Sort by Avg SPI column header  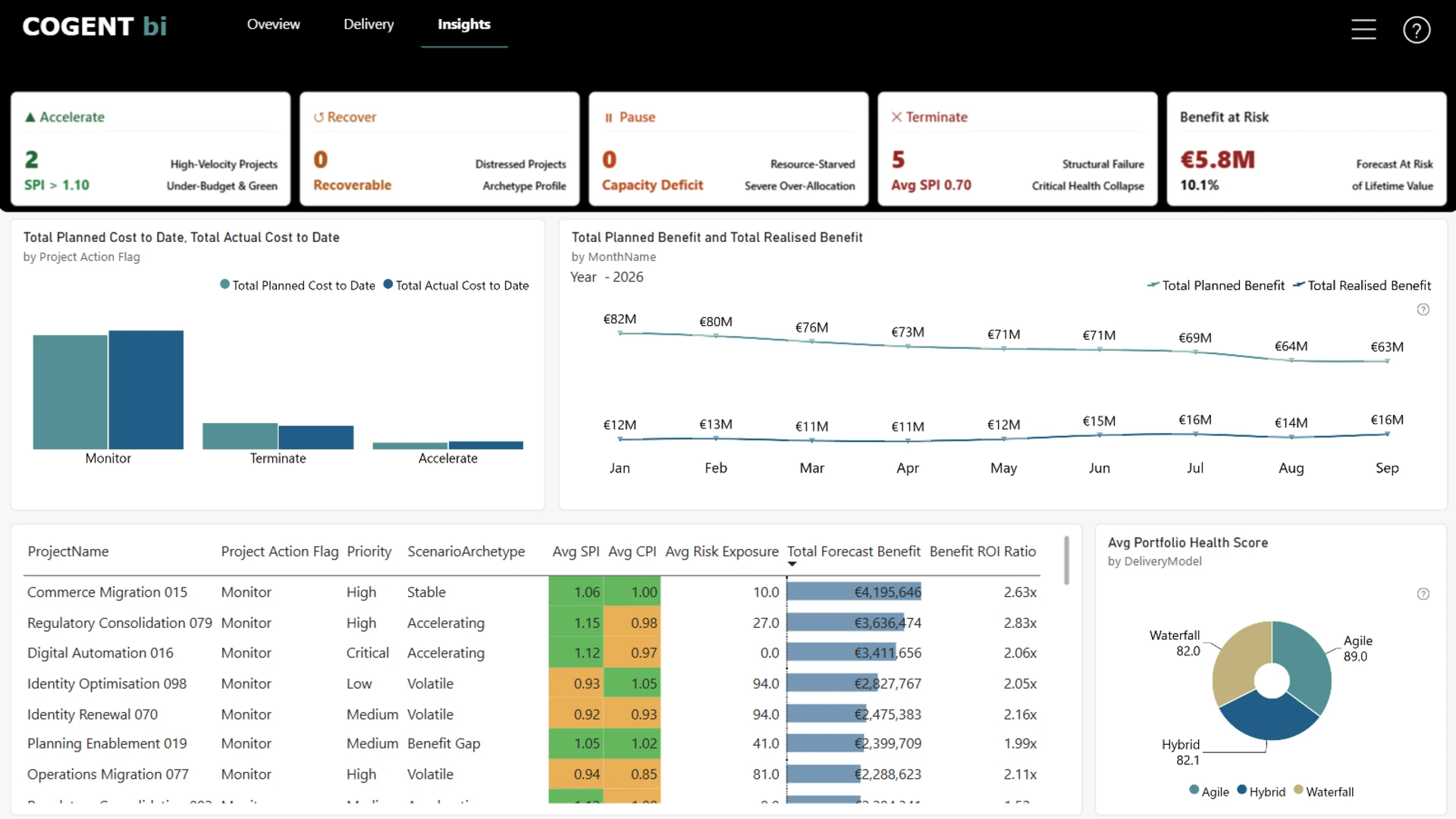click(x=576, y=551)
